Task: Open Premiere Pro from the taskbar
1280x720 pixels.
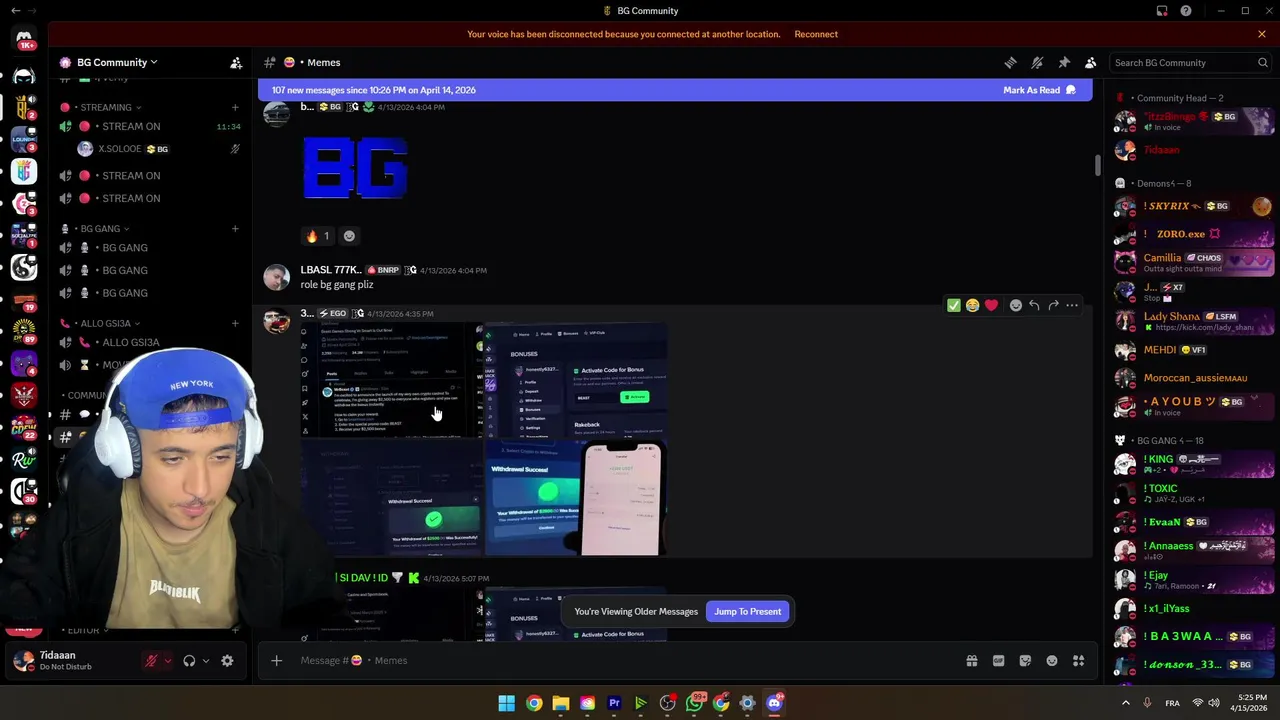Action: (x=614, y=703)
